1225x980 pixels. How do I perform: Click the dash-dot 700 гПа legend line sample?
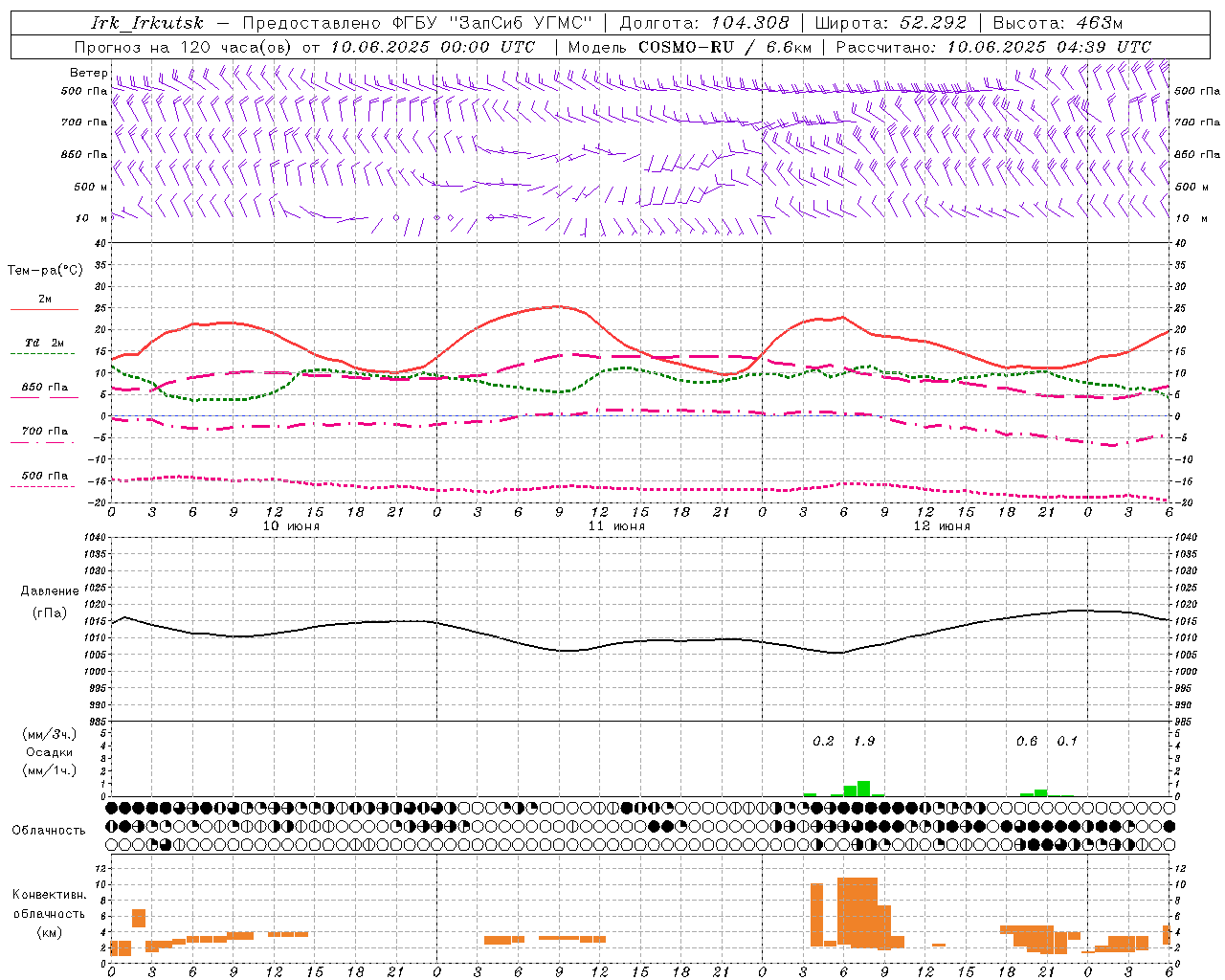tap(44, 442)
